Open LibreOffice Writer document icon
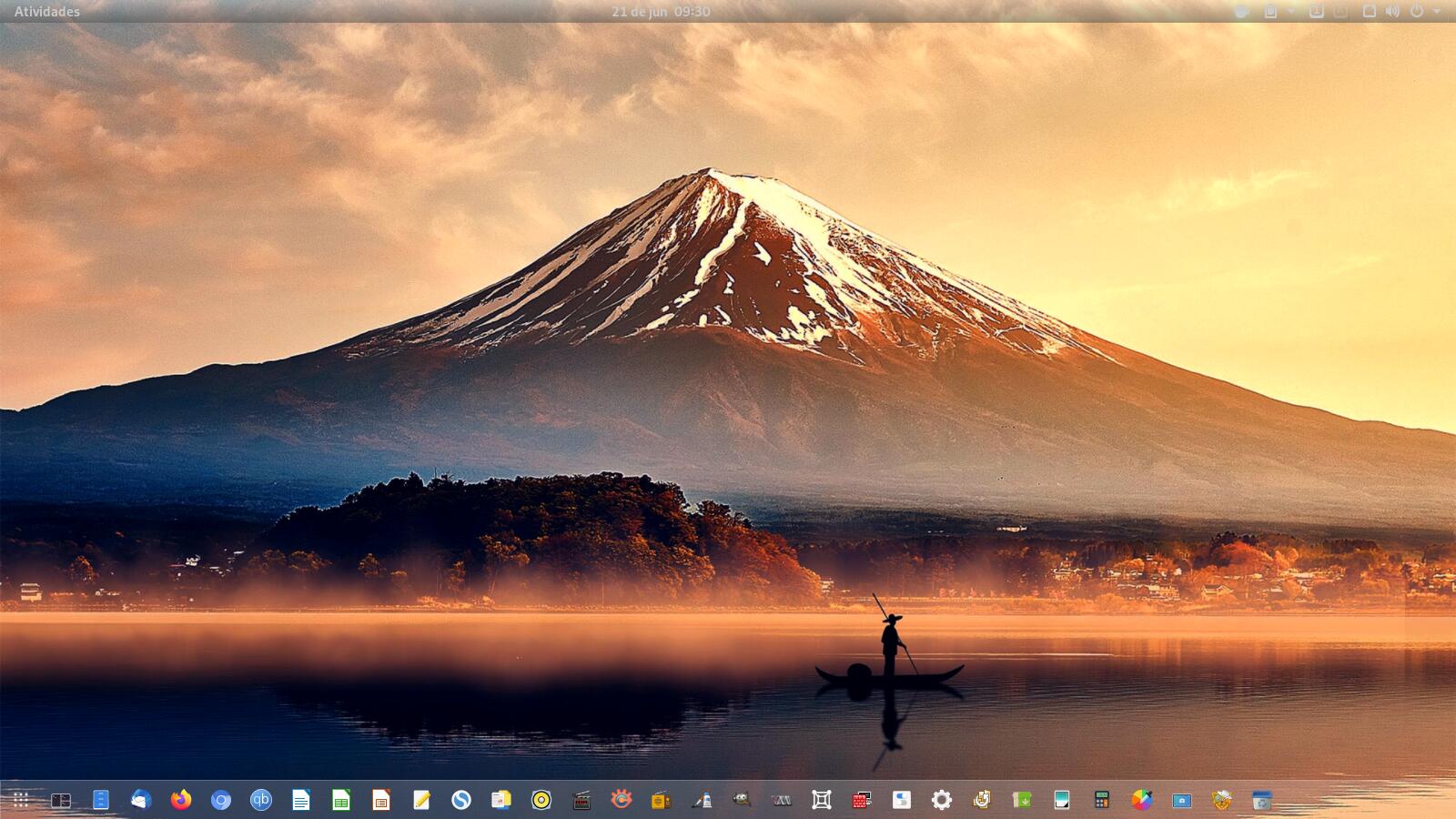 [x=301, y=800]
